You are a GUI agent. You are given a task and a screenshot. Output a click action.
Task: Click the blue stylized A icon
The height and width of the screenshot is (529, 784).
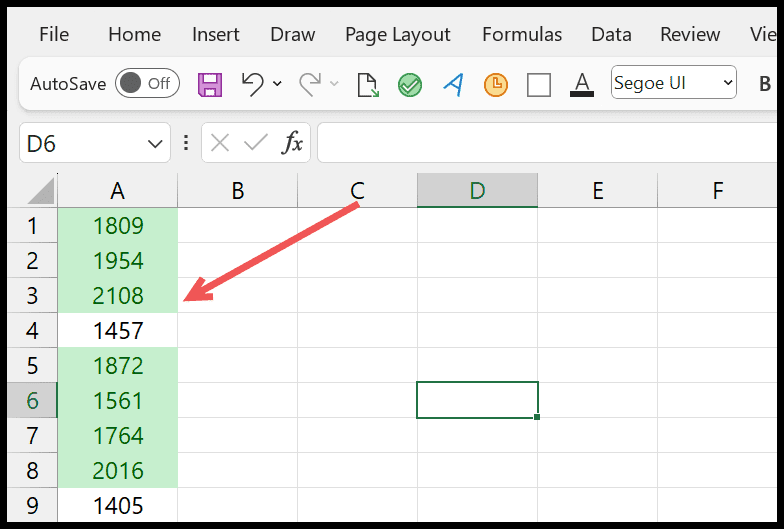[x=454, y=84]
